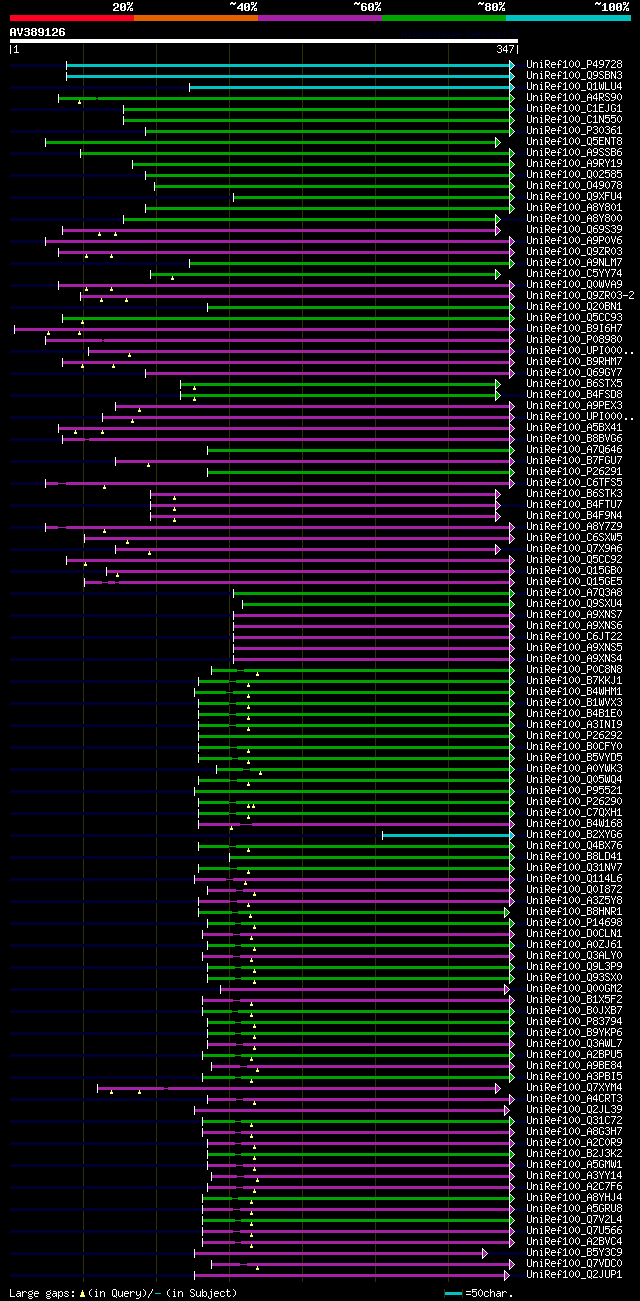
Task: Select label UniRef100_A9PEX3
Action: tap(574, 406)
